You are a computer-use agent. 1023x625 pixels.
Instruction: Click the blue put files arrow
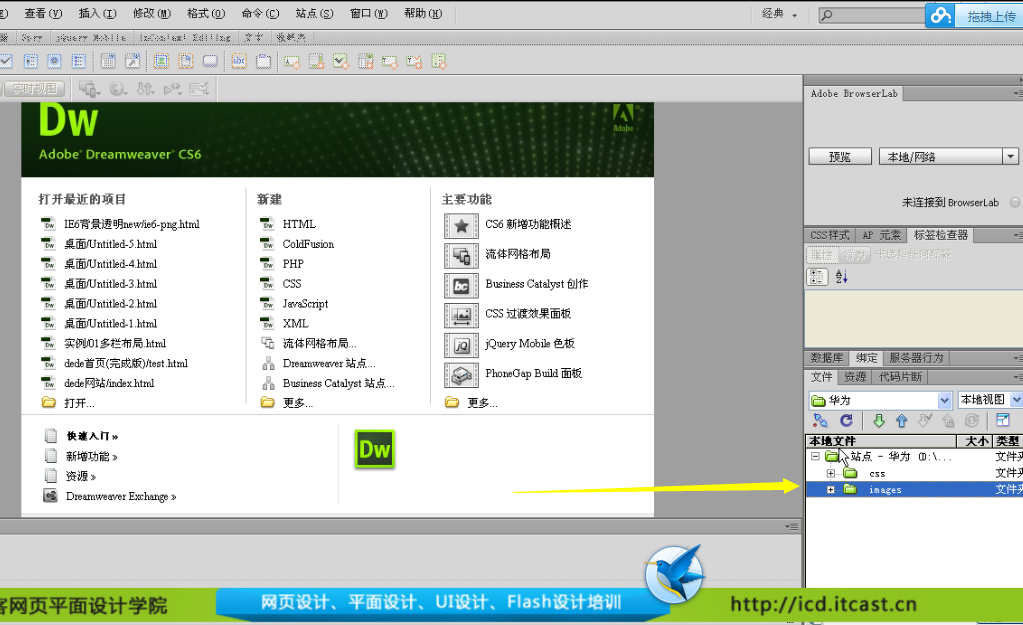902,421
